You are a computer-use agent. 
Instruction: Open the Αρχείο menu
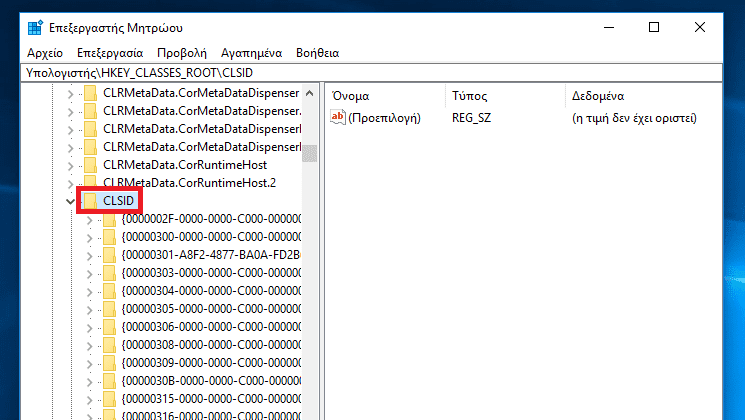[x=45, y=53]
